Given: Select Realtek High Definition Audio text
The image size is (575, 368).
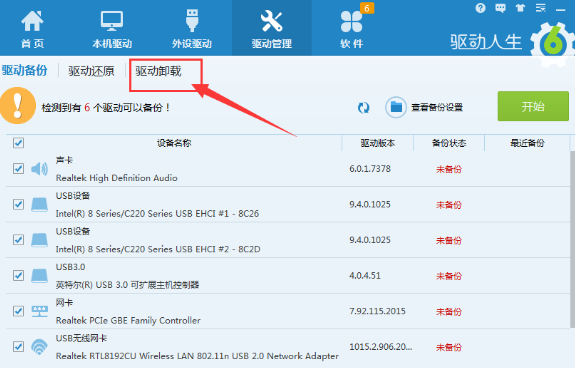Looking at the screenshot, I should click(x=117, y=178).
